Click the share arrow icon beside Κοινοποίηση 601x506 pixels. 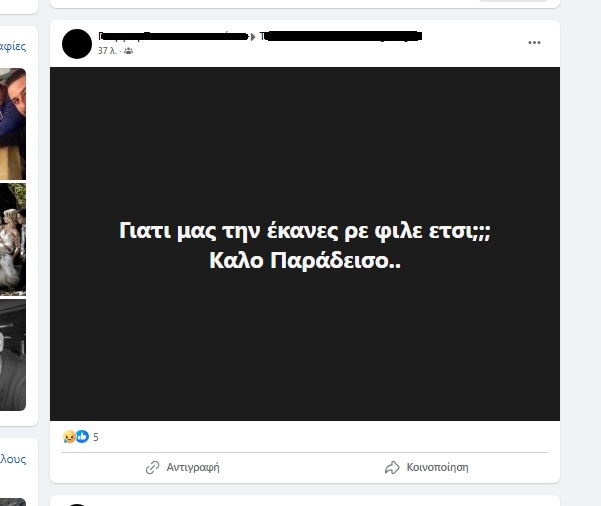point(392,467)
